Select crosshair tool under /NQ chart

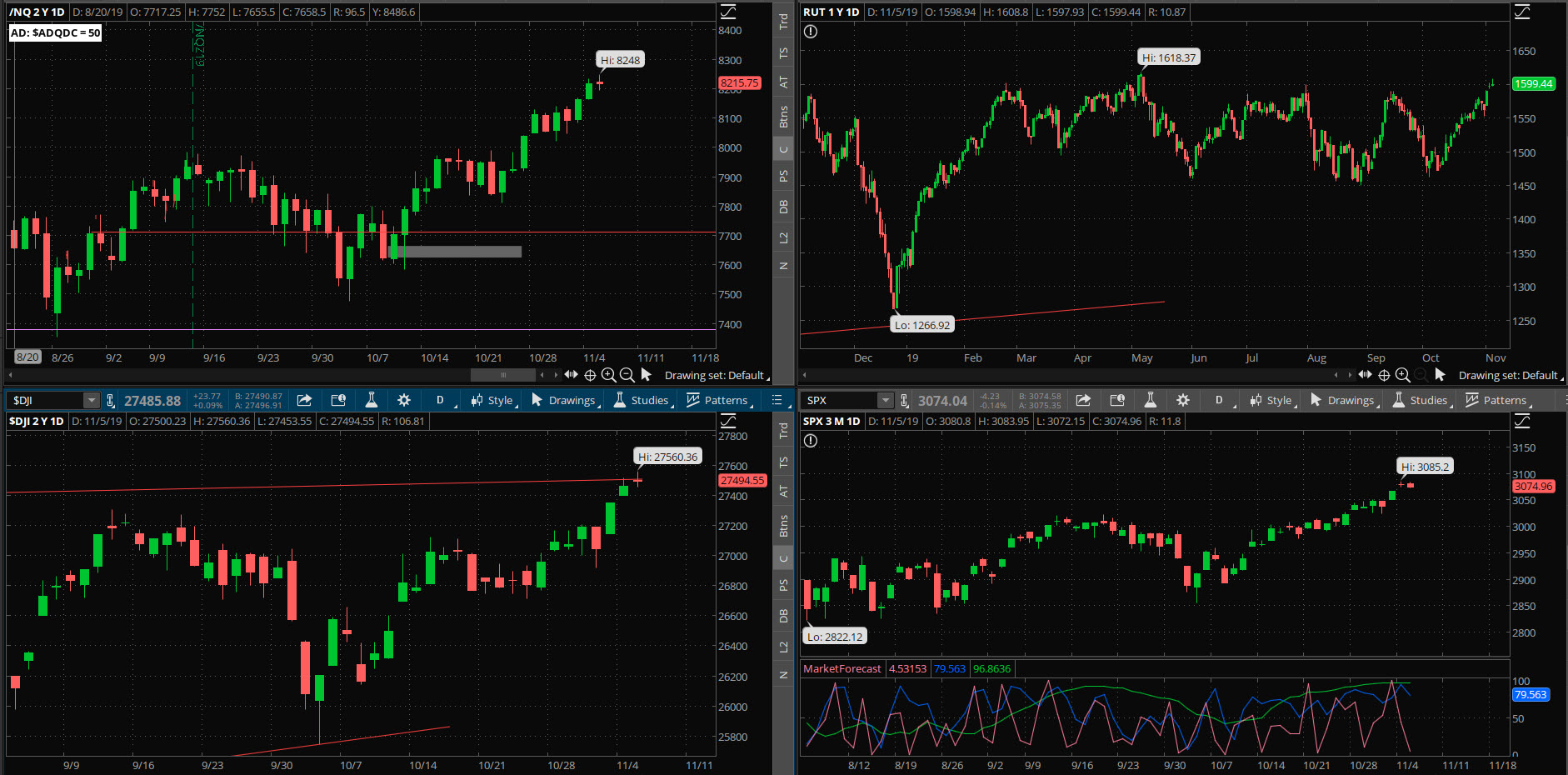[590, 375]
